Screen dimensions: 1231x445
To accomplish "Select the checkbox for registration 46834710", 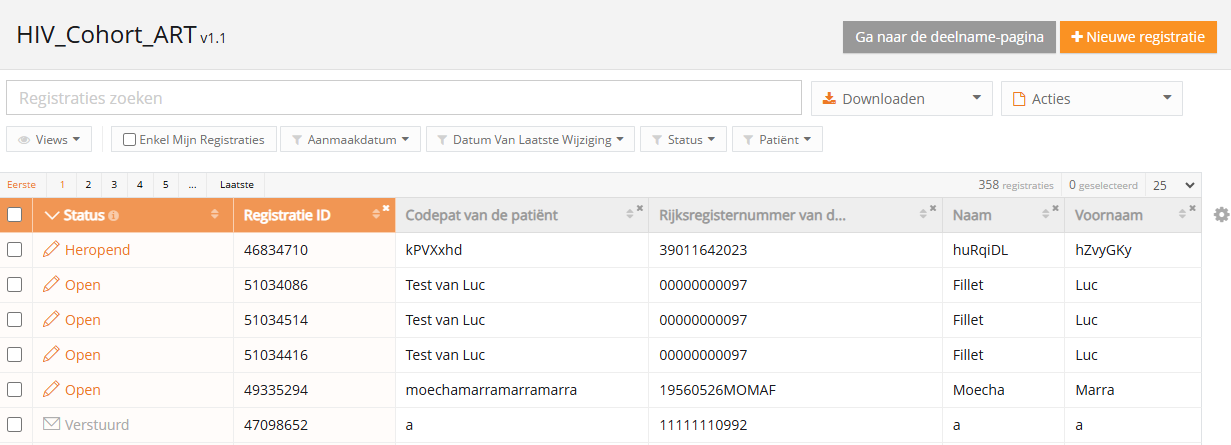I will pyautogui.click(x=15, y=250).
